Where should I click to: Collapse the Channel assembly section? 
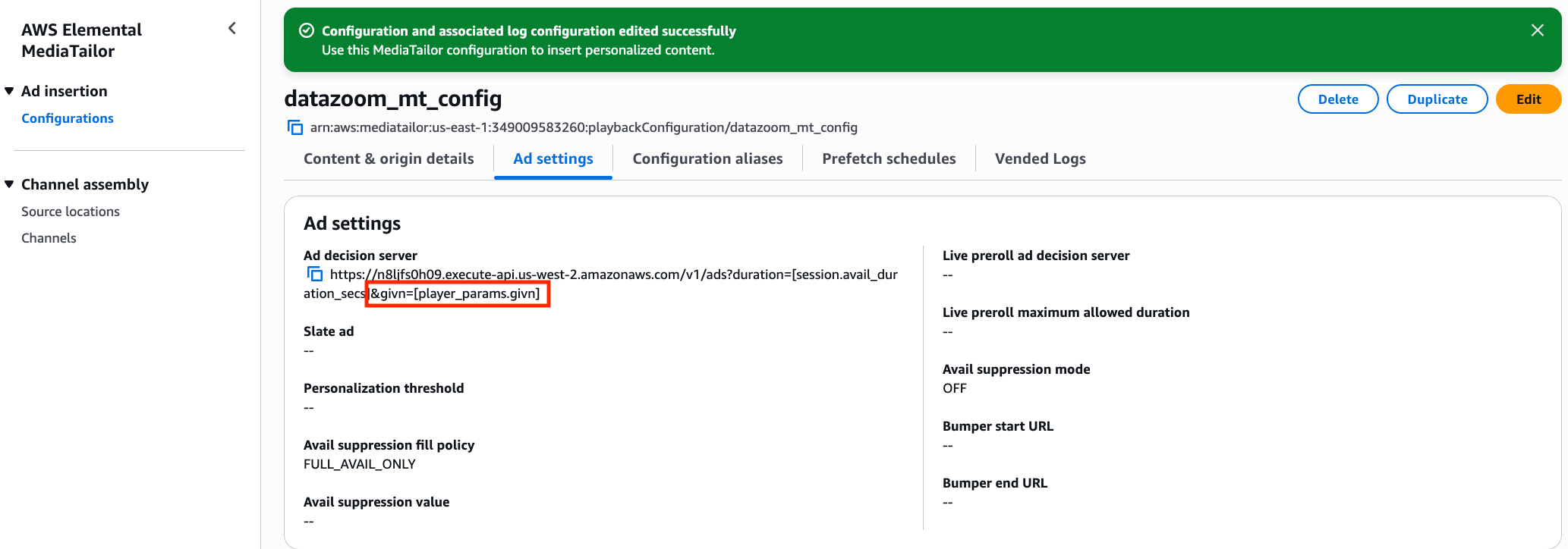pyautogui.click(x=9, y=184)
